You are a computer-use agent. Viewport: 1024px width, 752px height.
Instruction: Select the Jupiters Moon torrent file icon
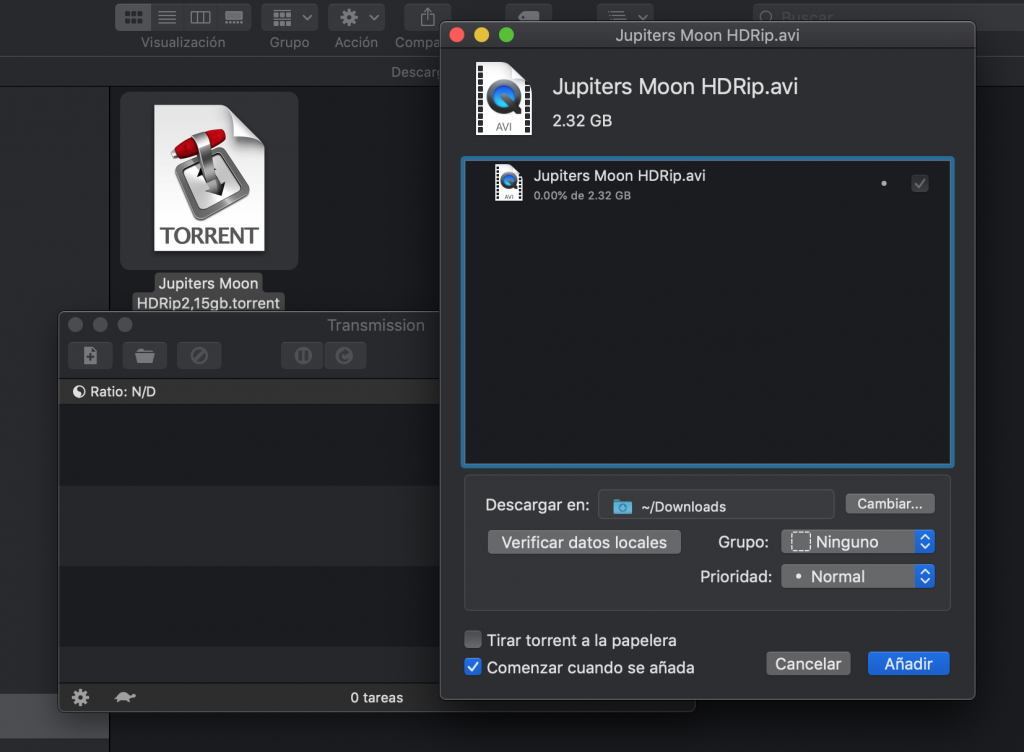209,178
